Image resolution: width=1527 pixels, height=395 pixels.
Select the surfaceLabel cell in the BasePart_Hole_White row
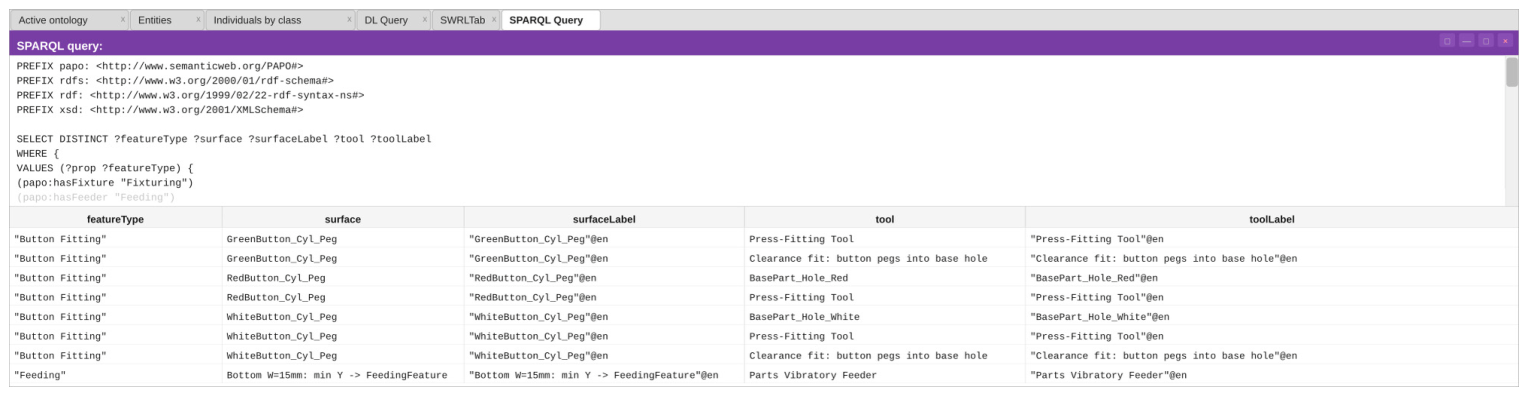pyautogui.click(x=604, y=317)
